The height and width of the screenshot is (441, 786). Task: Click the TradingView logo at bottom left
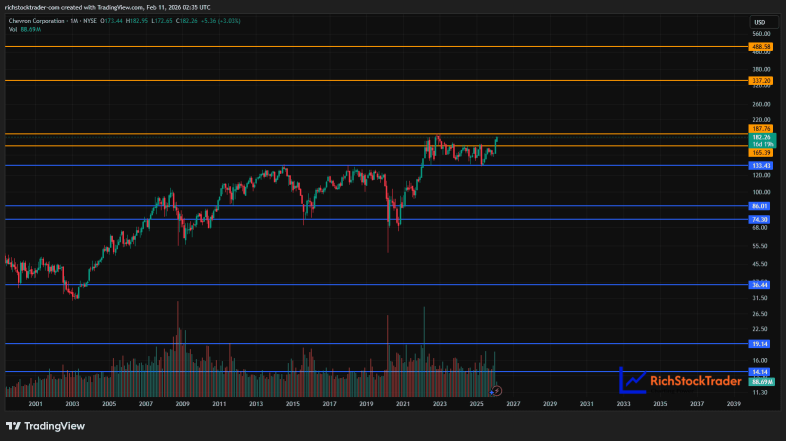45,426
